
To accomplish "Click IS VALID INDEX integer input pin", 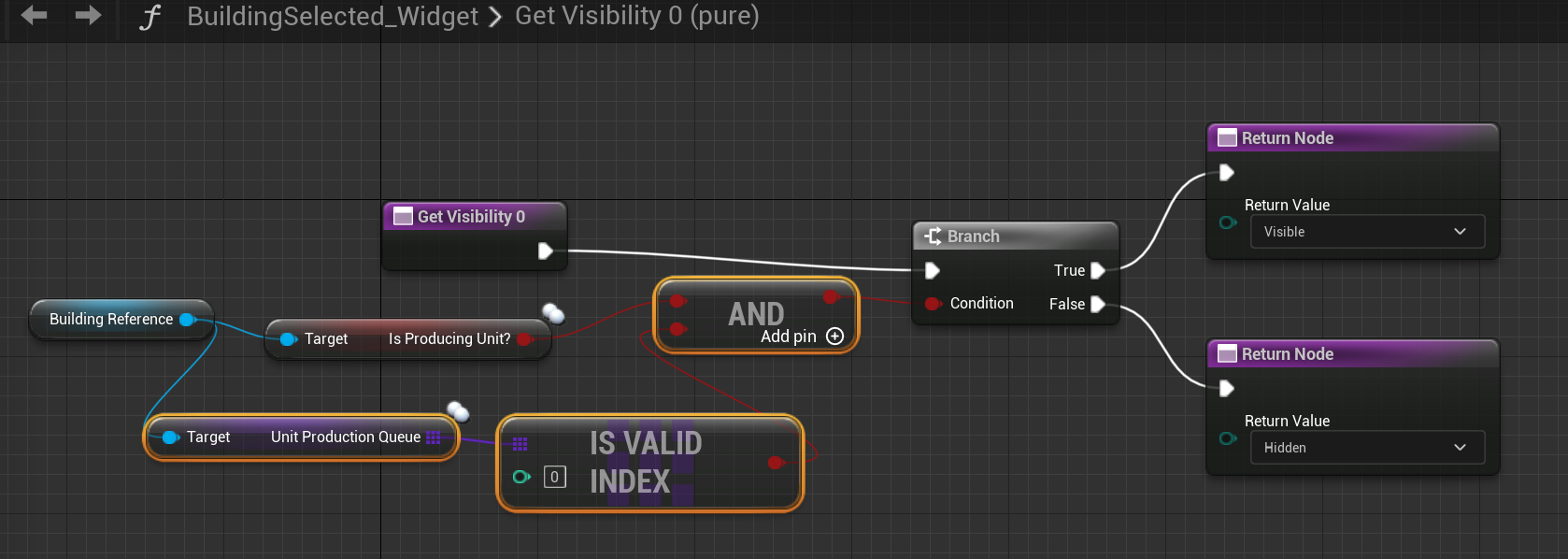I will 521,478.
